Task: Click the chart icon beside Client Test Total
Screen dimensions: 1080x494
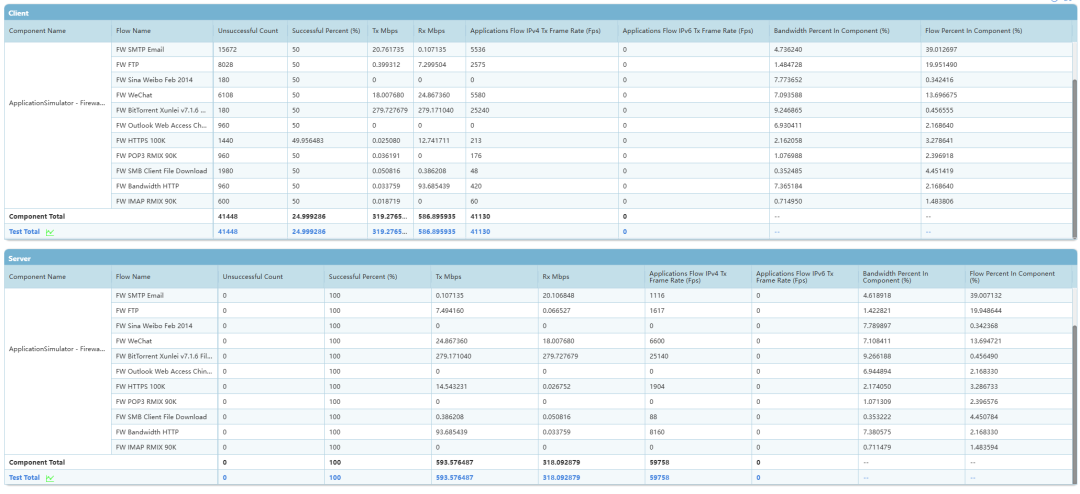Action: click(49, 231)
